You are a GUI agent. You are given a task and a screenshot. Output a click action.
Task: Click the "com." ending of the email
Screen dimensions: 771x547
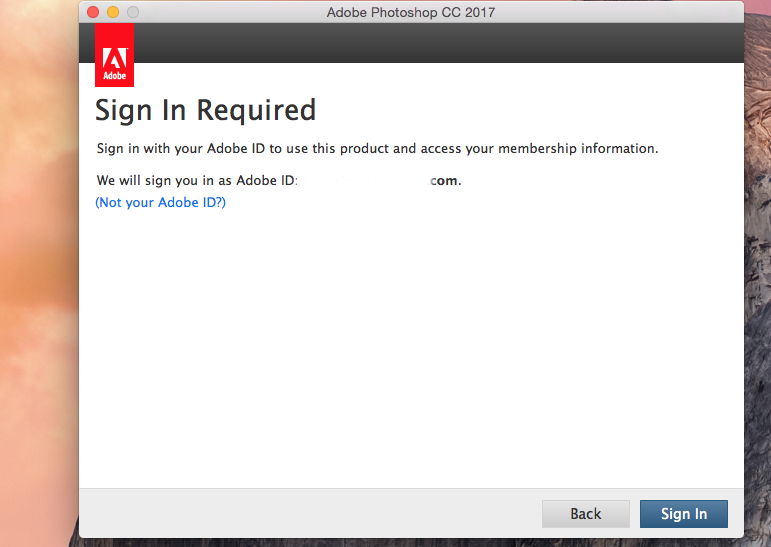(x=446, y=181)
